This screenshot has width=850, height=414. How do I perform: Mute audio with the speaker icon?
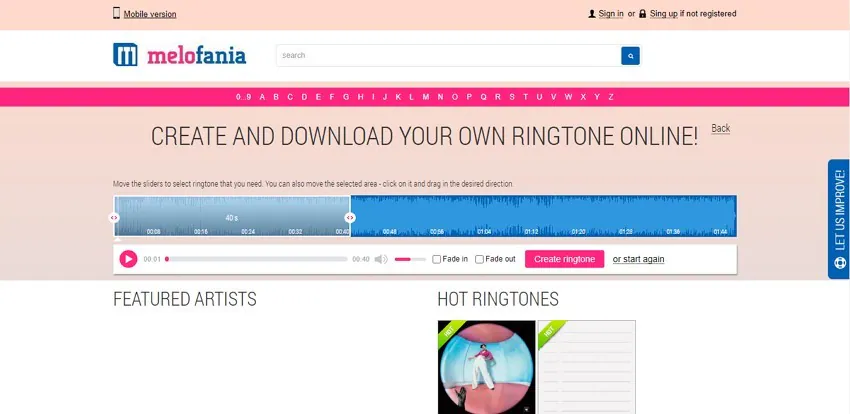(381, 259)
